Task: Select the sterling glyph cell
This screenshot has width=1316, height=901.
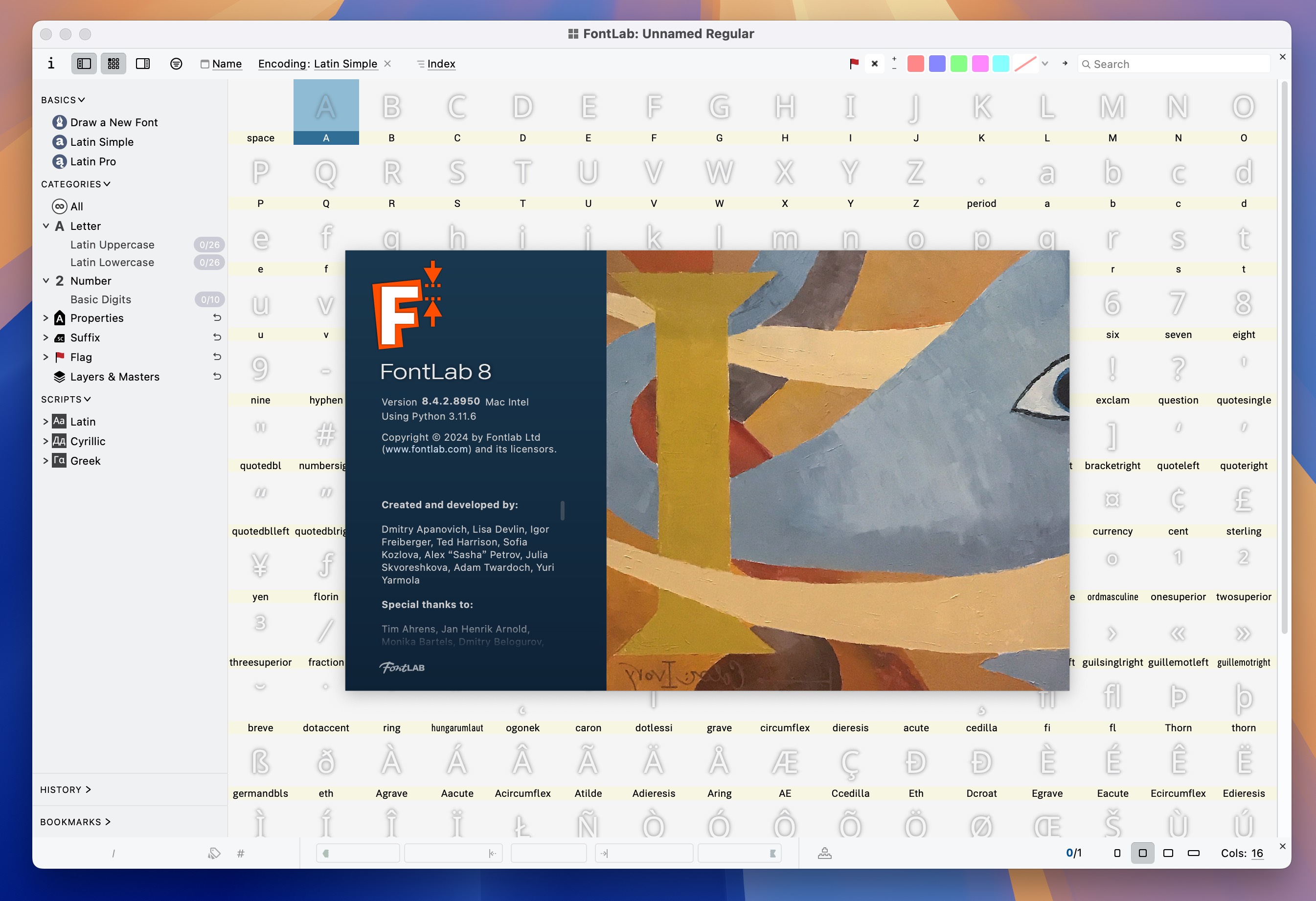Action: coord(1244,506)
